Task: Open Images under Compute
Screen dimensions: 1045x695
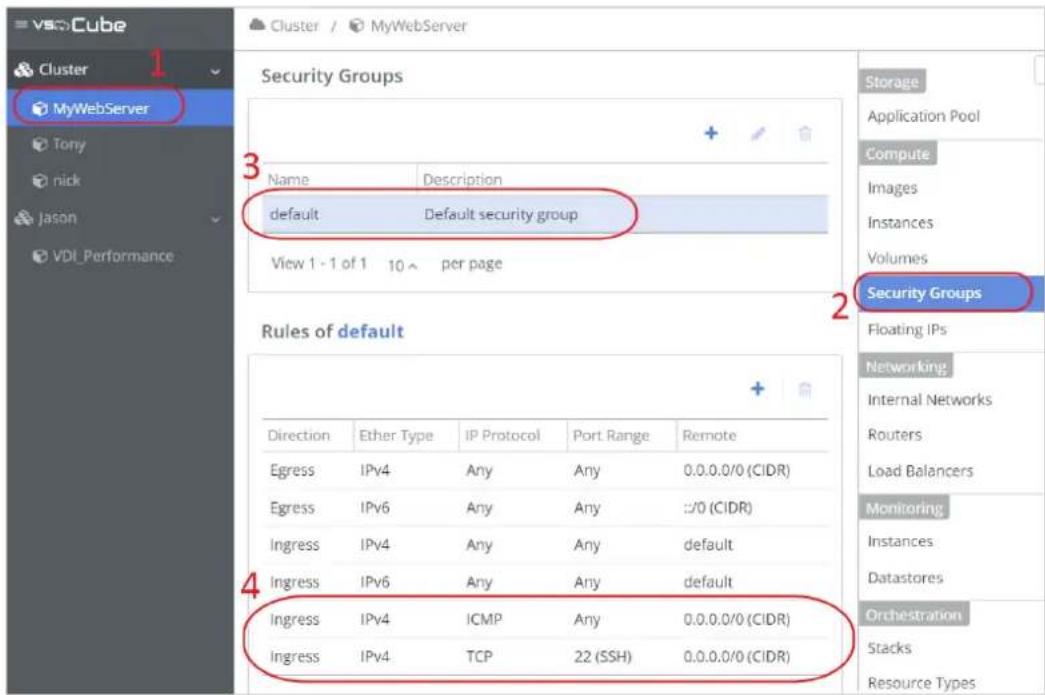Action: tap(892, 189)
